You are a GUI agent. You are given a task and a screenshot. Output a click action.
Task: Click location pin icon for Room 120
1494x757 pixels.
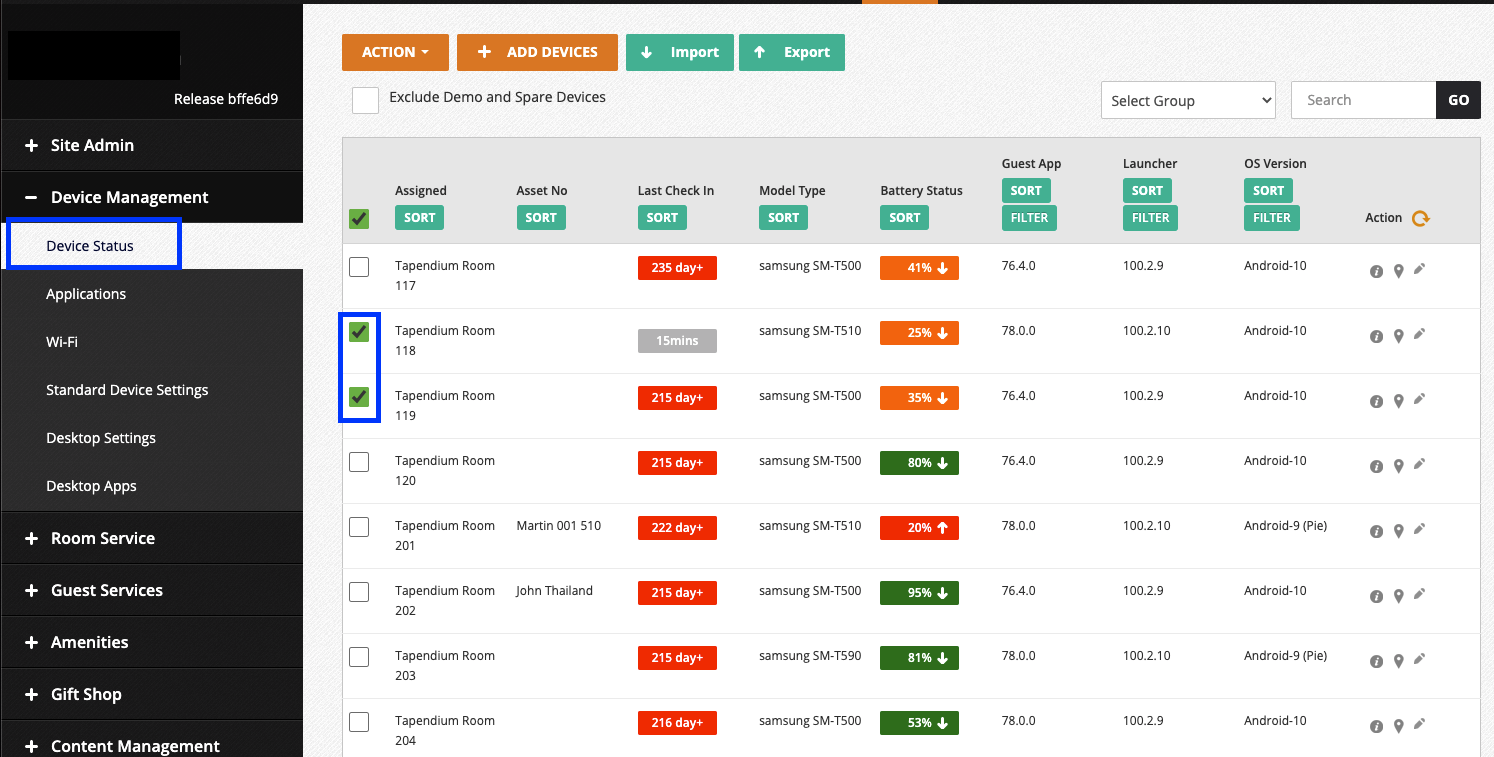point(1398,467)
